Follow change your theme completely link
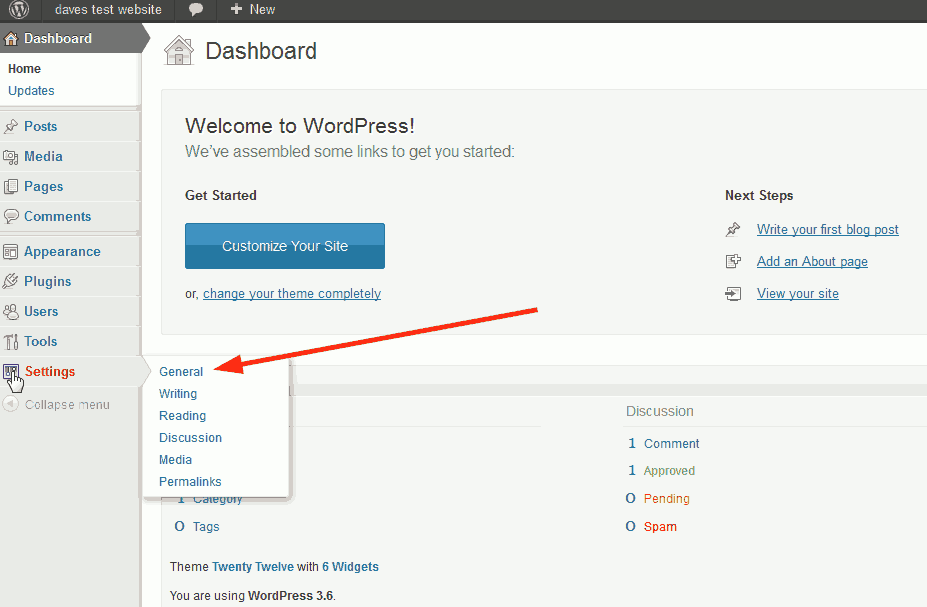The width and height of the screenshot is (927, 607). point(292,294)
